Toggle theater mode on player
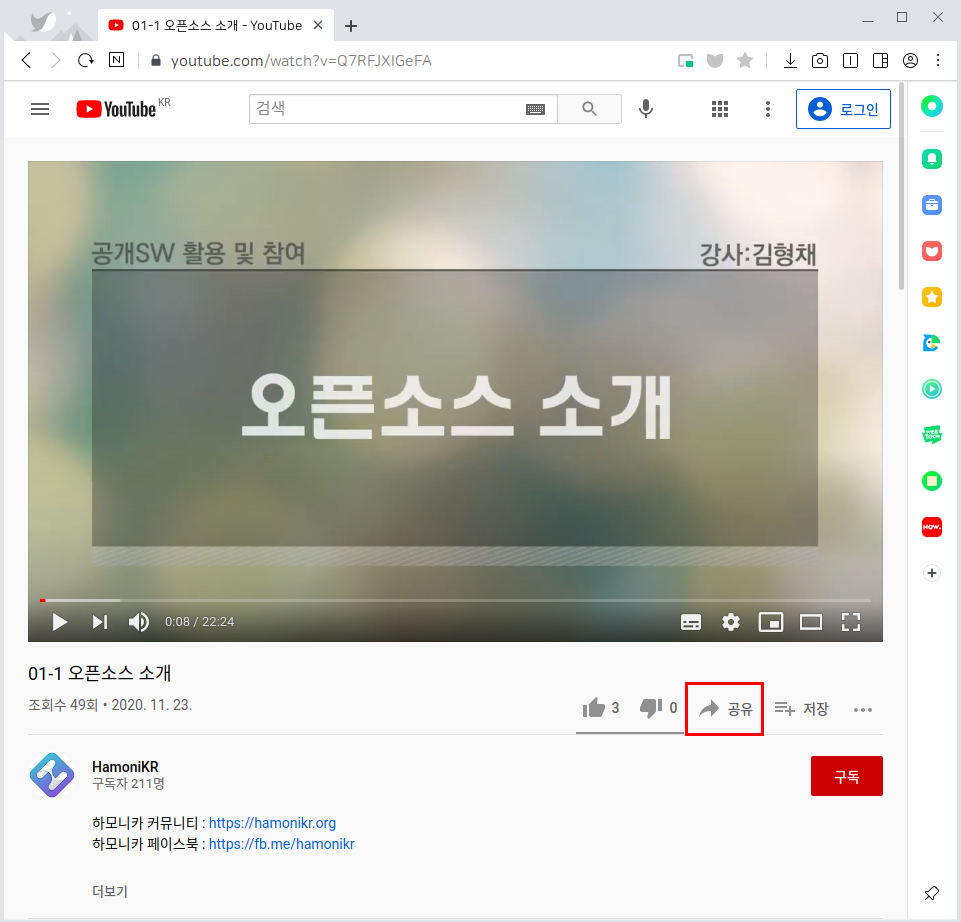Screen dimensions: 961x922 tap(811, 622)
